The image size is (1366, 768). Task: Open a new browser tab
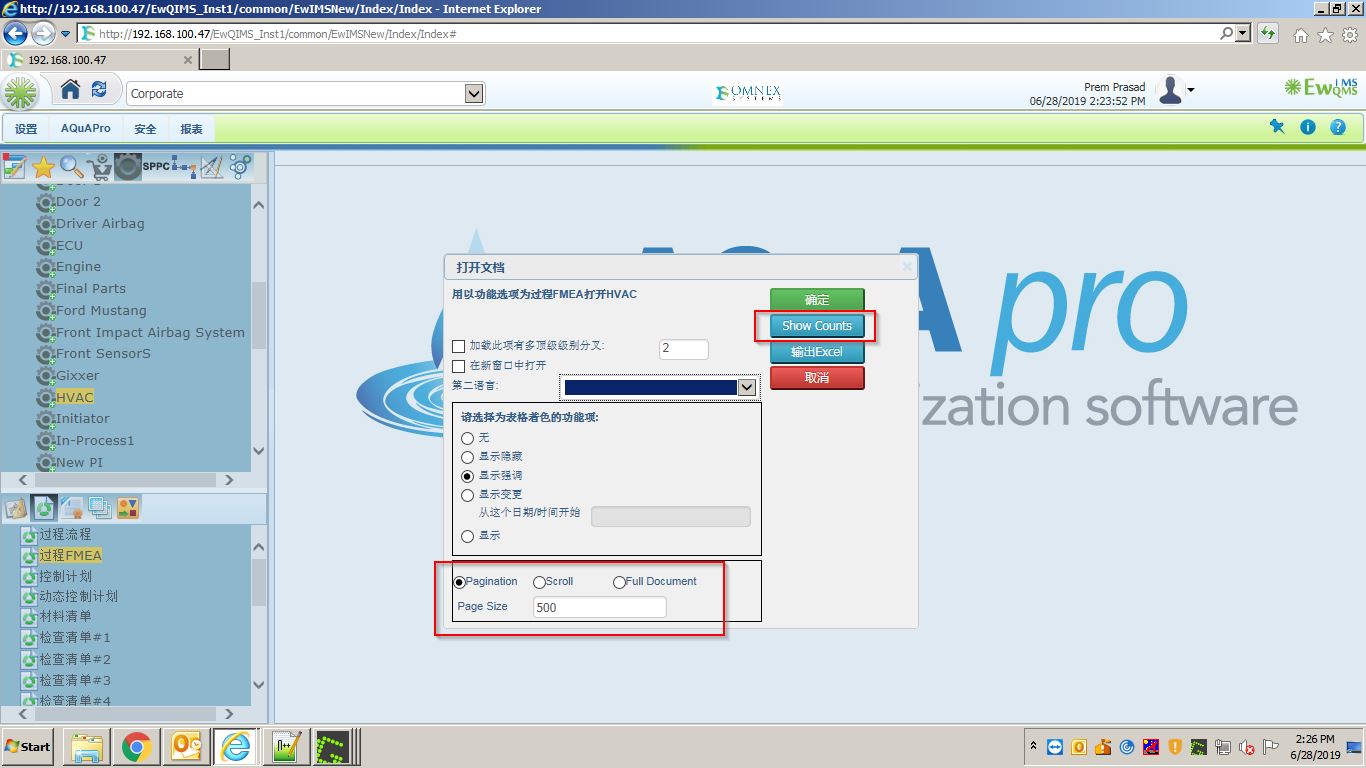[x=215, y=59]
